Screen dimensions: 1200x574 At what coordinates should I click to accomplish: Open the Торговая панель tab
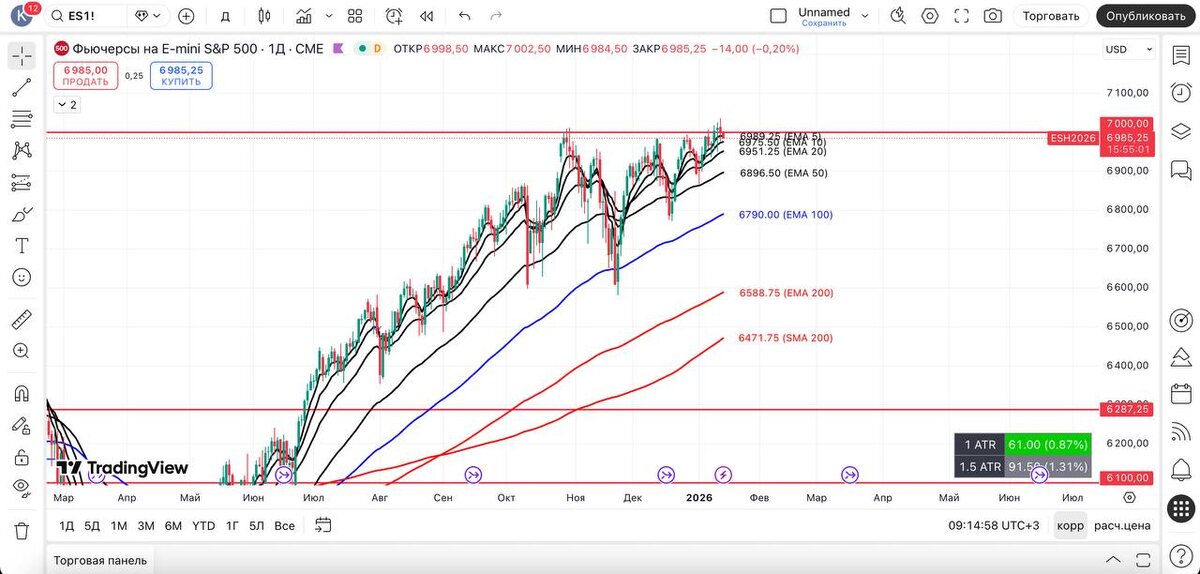coord(100,560)
